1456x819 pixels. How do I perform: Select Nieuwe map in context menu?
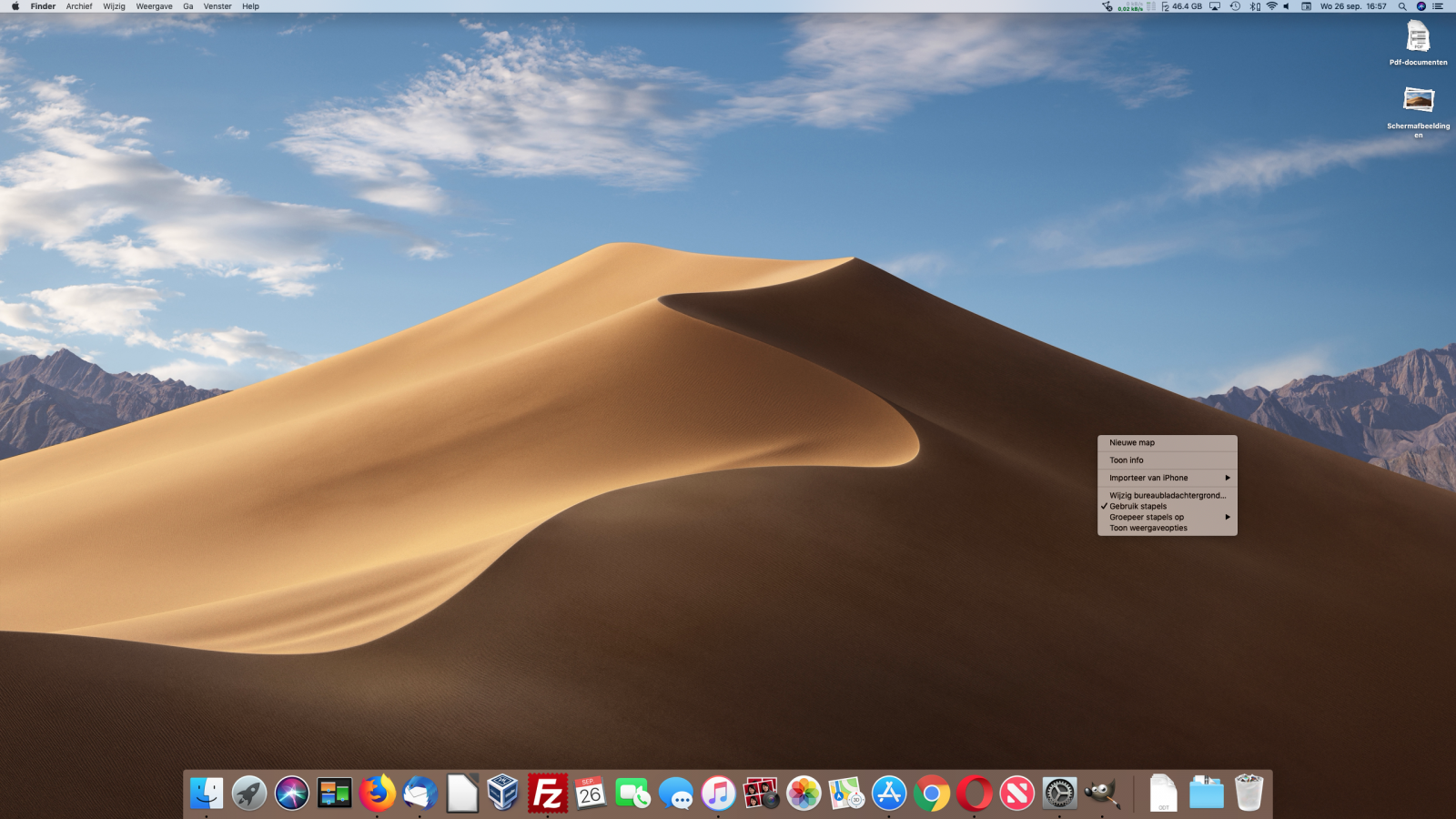click(1132, 442)
